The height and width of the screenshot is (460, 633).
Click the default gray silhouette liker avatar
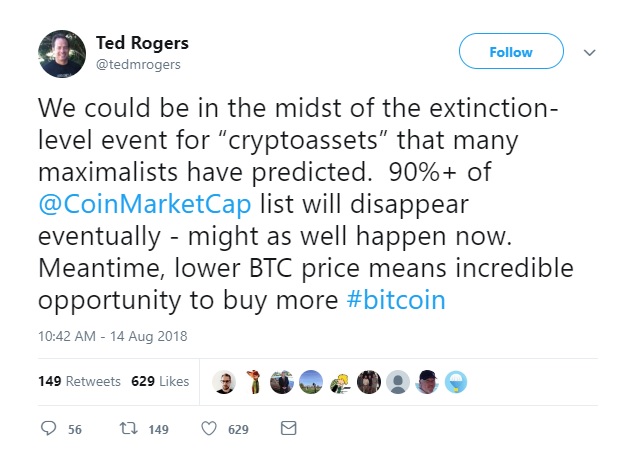pos(397,382)
